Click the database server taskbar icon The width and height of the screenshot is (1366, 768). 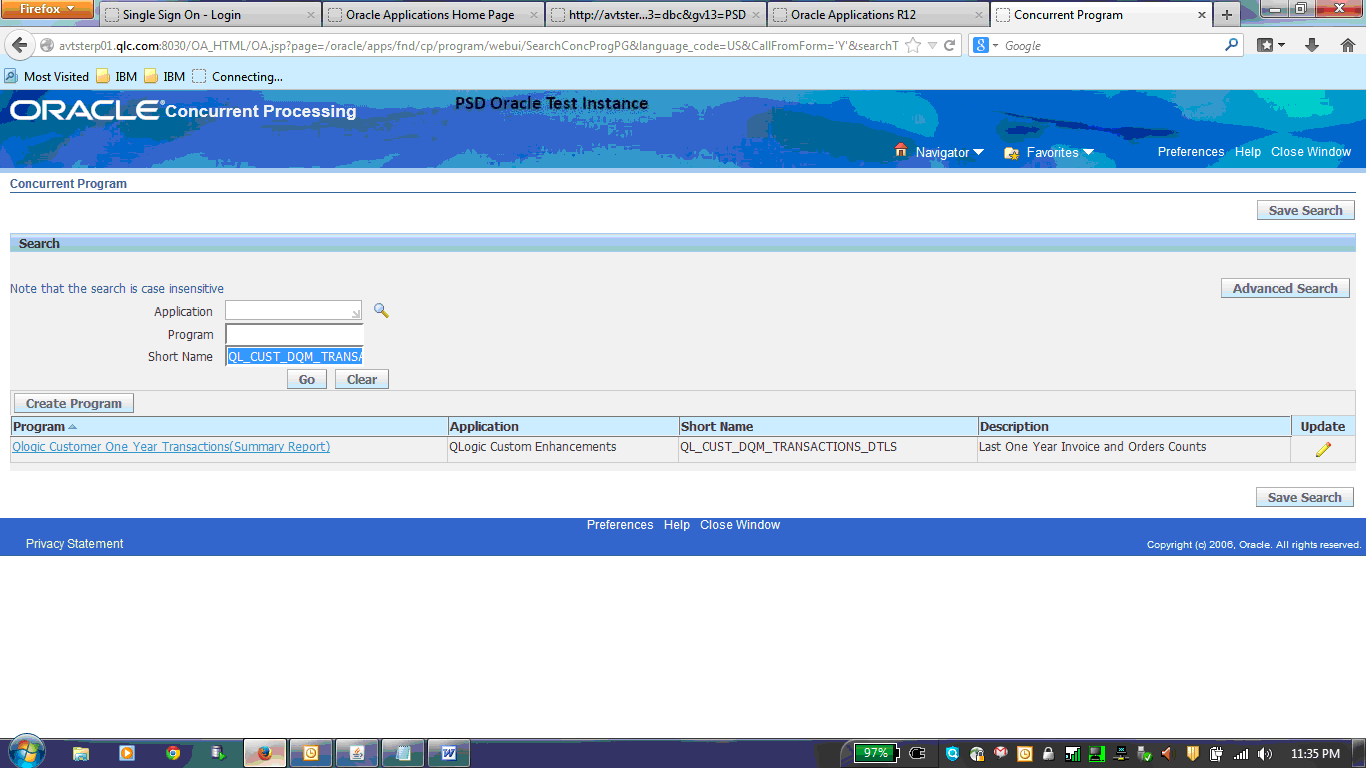[x=219, y=753]
